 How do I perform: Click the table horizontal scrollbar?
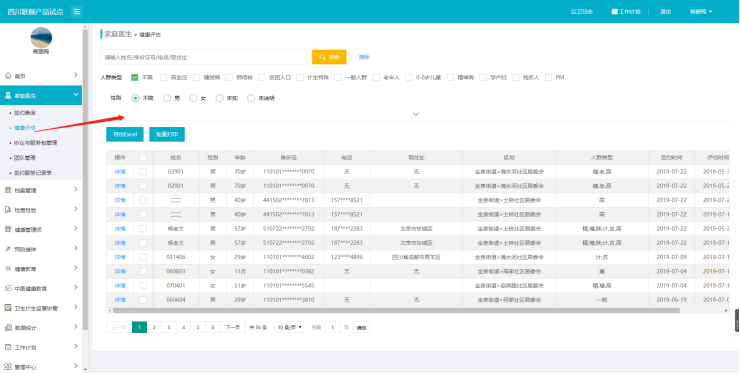(396, 310)
